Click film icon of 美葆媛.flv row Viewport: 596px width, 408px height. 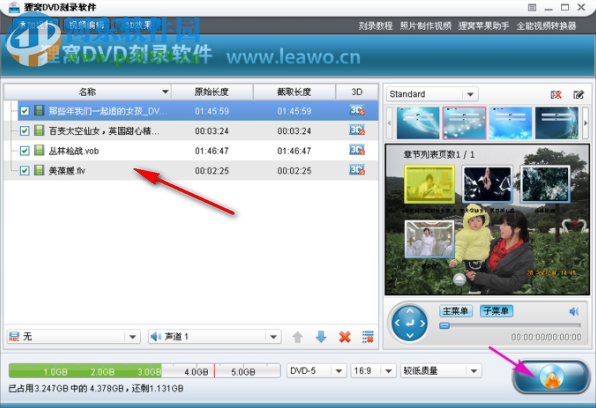[39, 170]
